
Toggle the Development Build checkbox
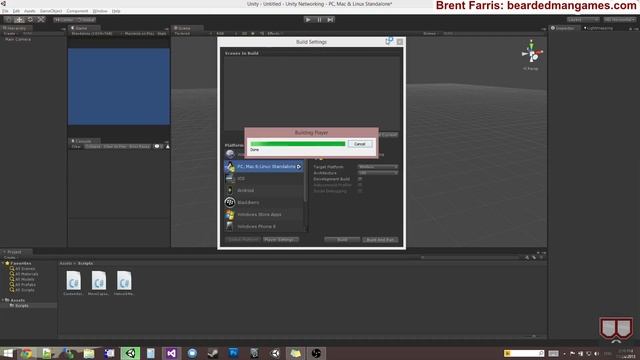click(360, 179)
